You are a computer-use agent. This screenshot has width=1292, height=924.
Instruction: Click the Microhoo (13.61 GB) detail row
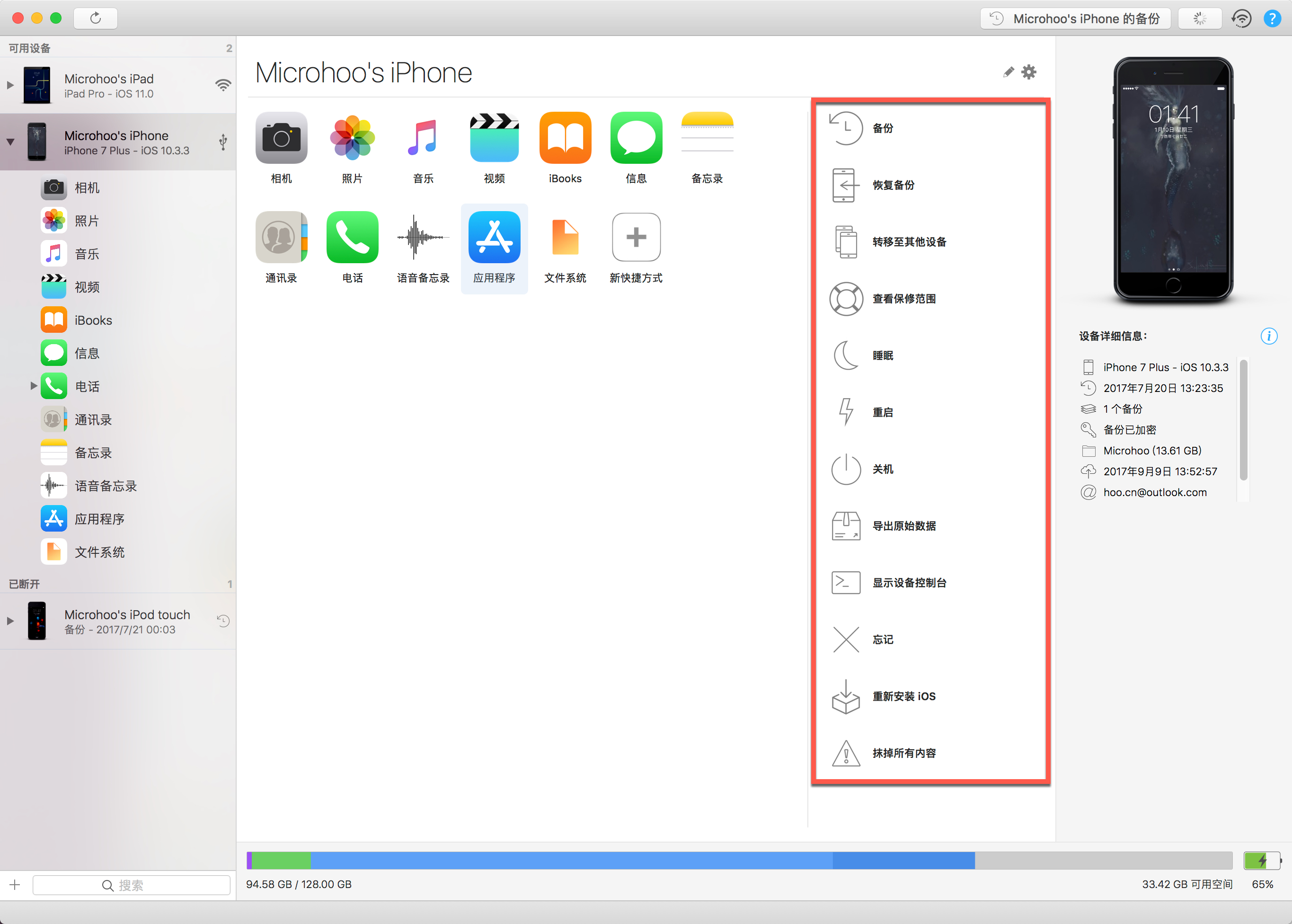[x=1142, y=451]
